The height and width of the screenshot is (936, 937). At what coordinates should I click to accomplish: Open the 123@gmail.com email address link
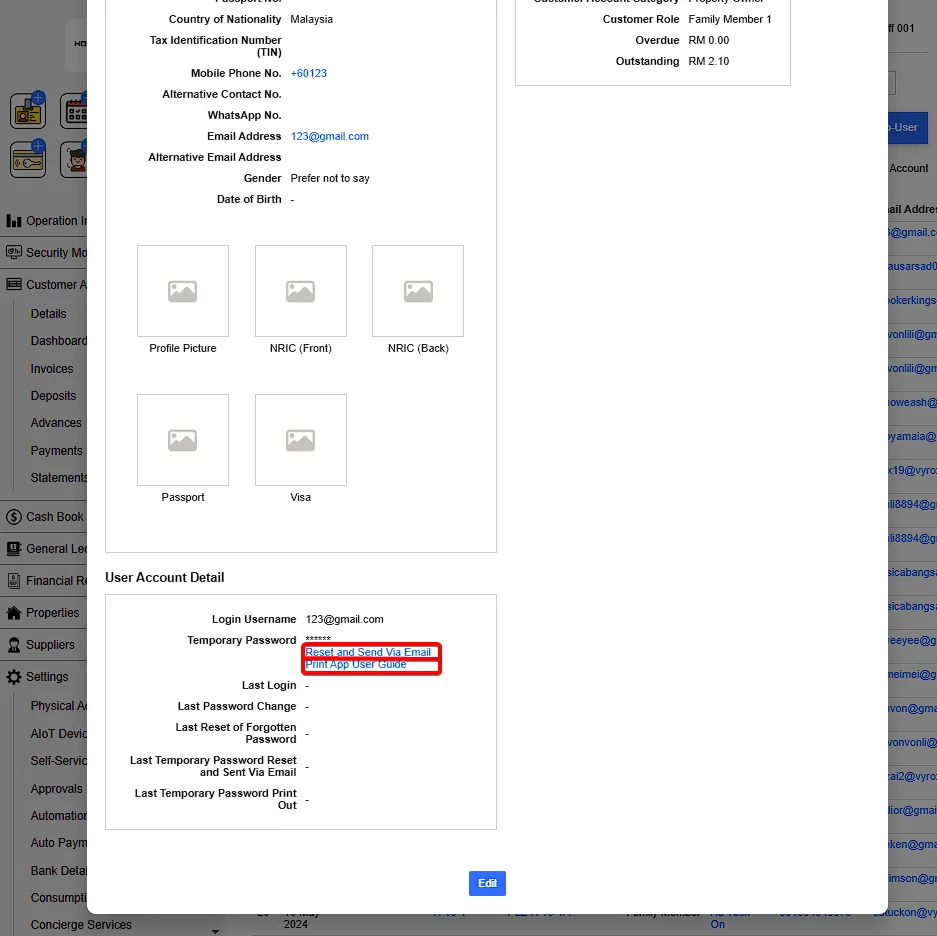[329, 136]
